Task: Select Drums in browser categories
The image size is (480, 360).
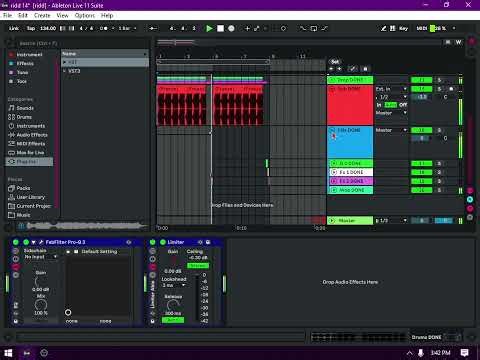Action: click(20, 117)
